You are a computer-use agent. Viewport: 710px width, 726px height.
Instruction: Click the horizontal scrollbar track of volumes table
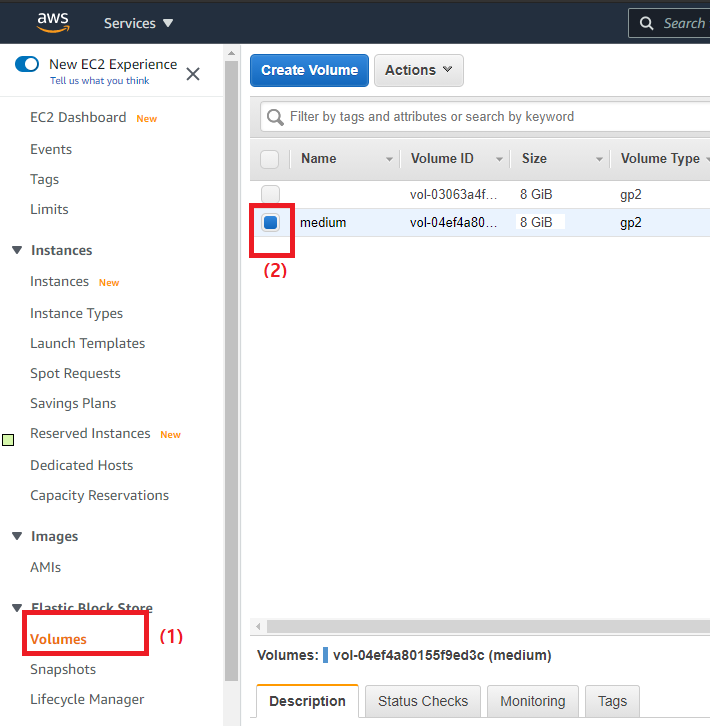coord(489,626)
